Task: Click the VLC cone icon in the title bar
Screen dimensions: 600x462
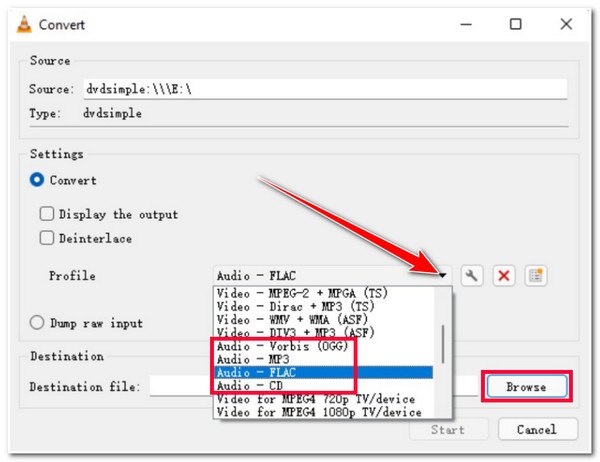Action: click(24, 24)
